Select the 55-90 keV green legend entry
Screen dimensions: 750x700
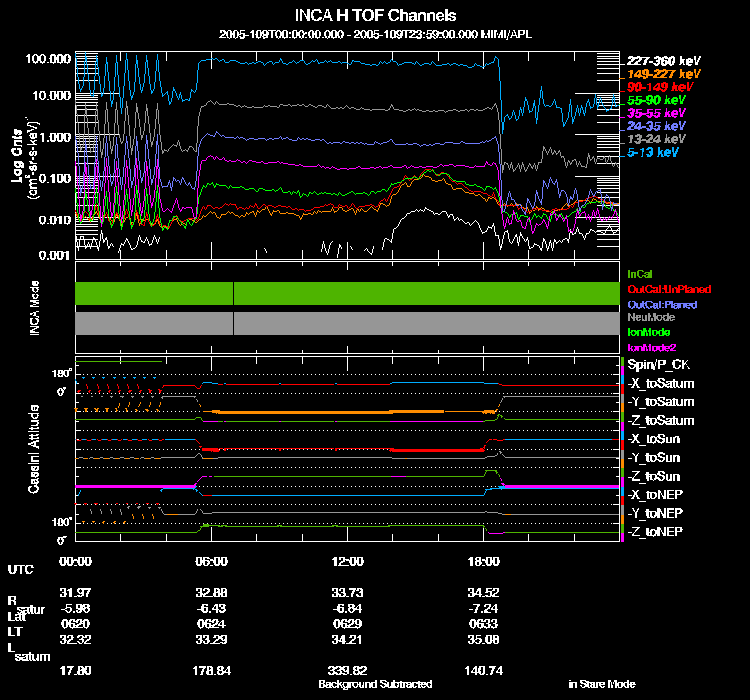[656, 100]
